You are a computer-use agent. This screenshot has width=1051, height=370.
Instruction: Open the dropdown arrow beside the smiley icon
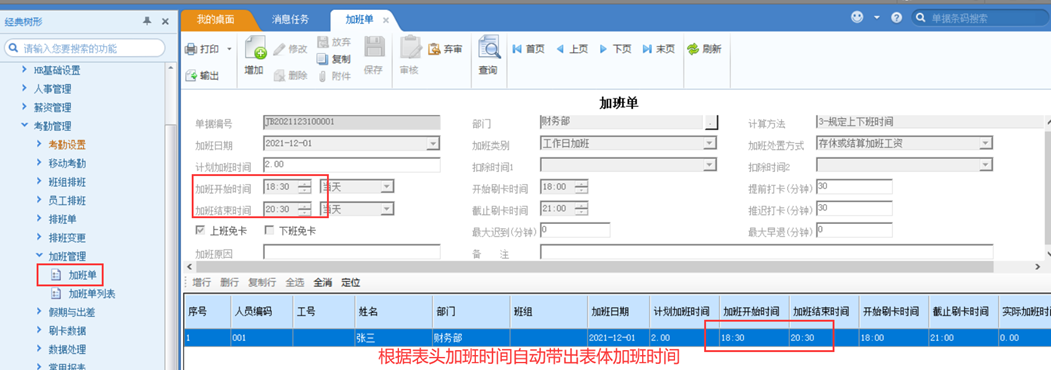pyautogui.click(x=877, y=18)
